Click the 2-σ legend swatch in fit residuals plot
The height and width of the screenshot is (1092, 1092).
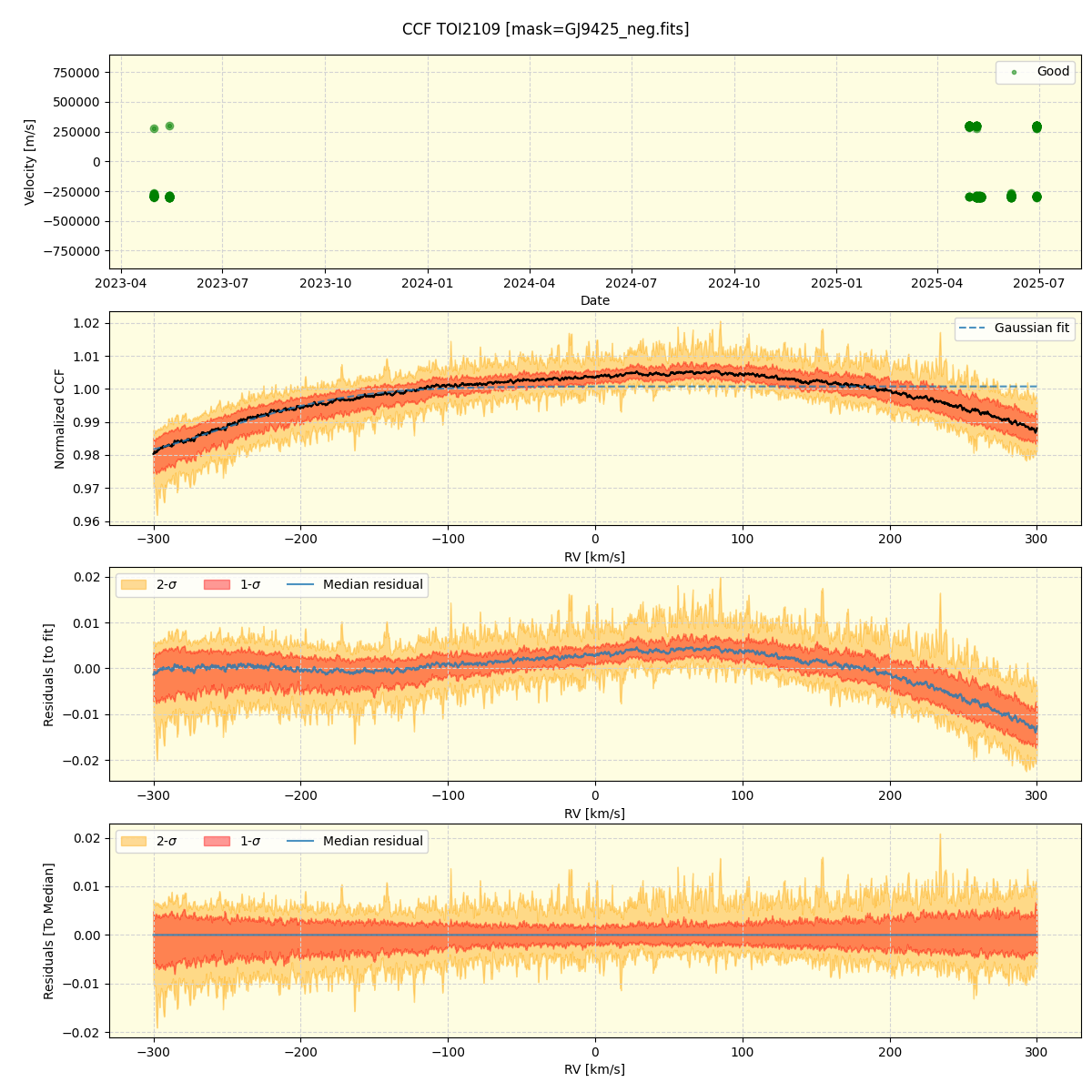[x=134, y=585]
